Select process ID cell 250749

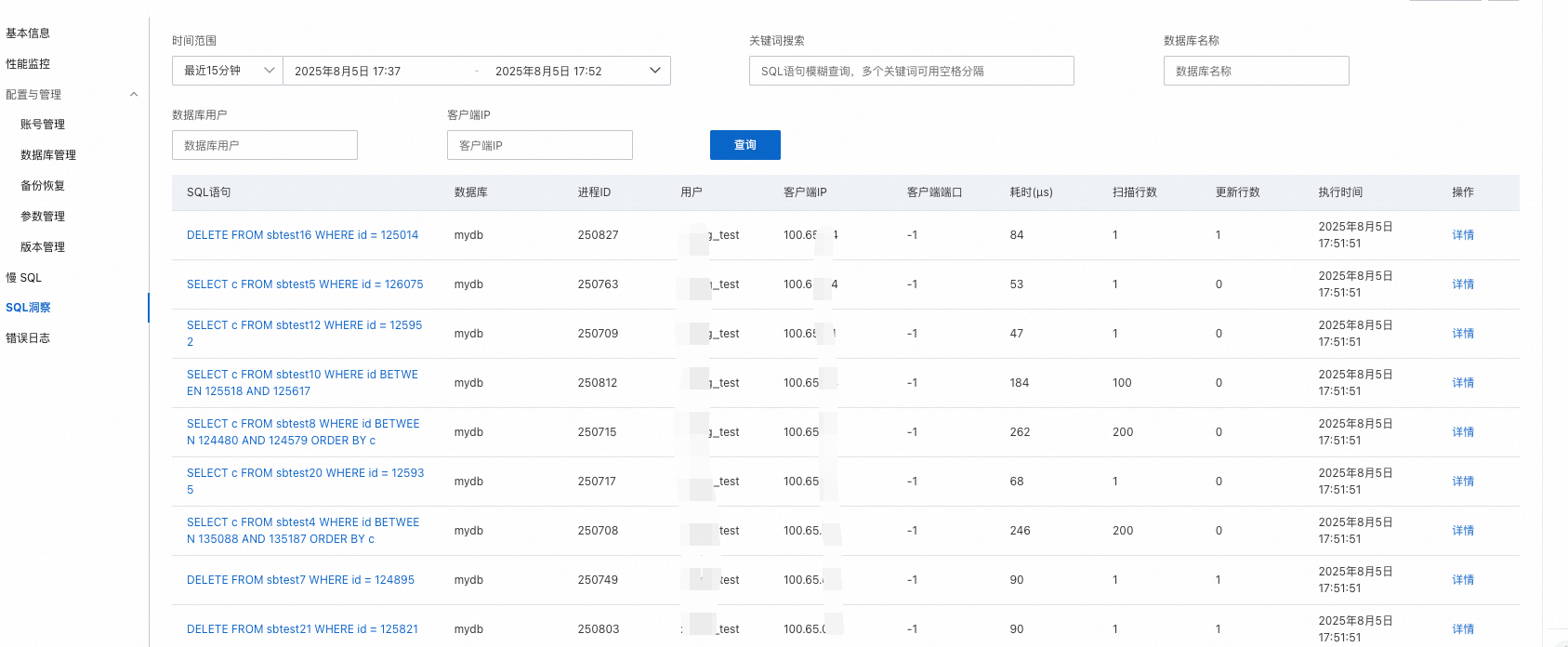598,580
